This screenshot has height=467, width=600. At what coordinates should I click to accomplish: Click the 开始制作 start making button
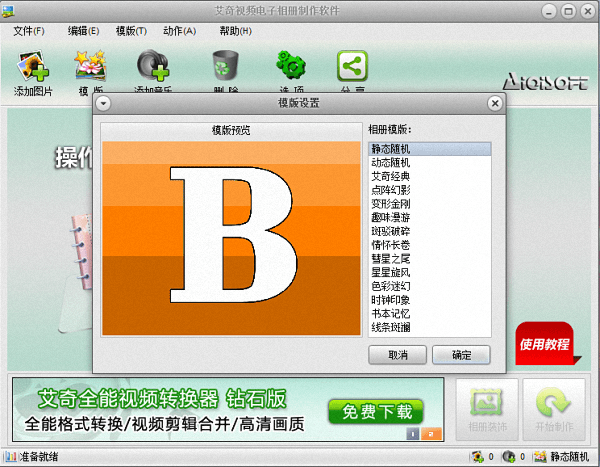point(554,410)
